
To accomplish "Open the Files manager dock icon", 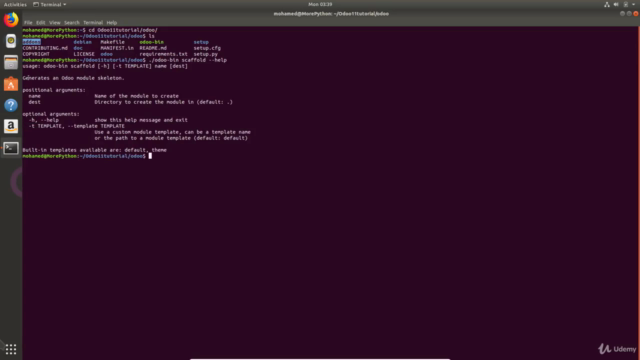I will pos(11,62).
